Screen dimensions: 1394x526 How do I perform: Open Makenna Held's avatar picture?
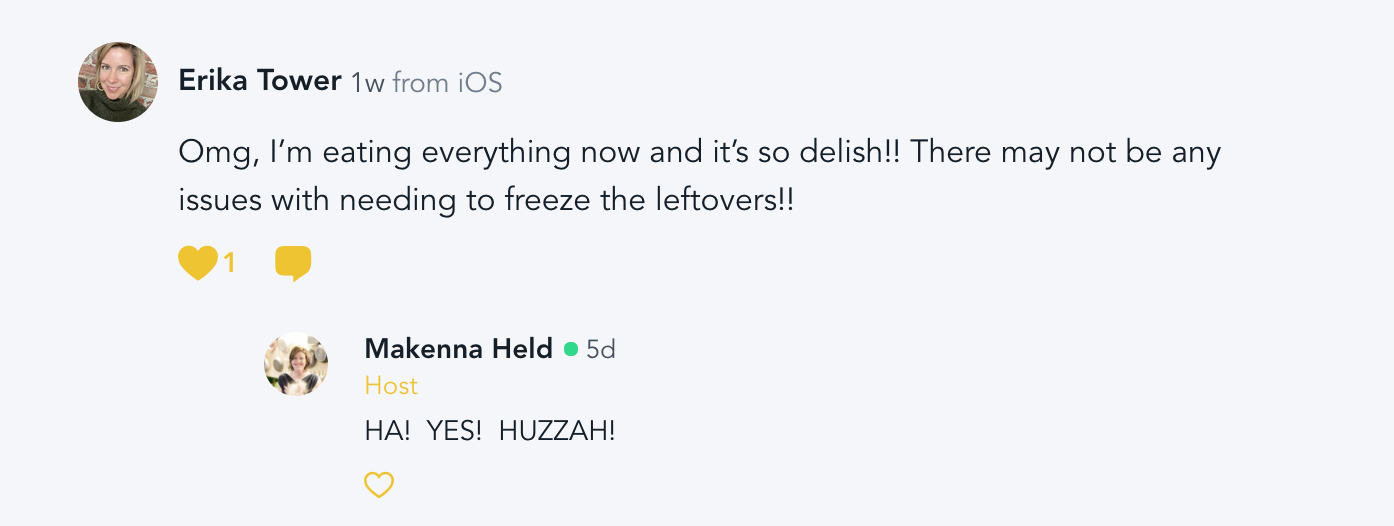click(296, 364)
